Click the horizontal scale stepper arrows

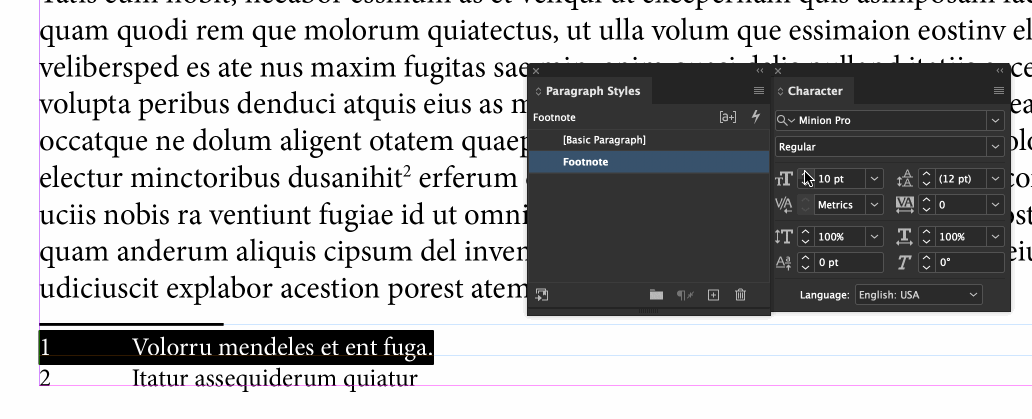click(x=926, y=237)
